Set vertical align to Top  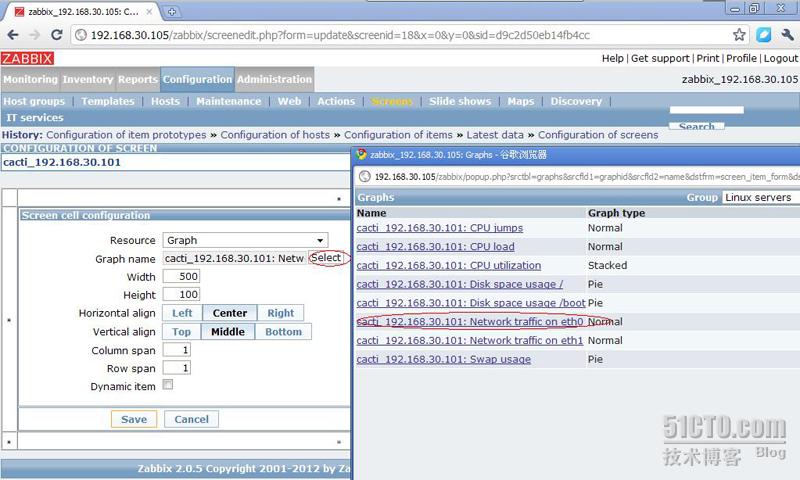(181, 332)
